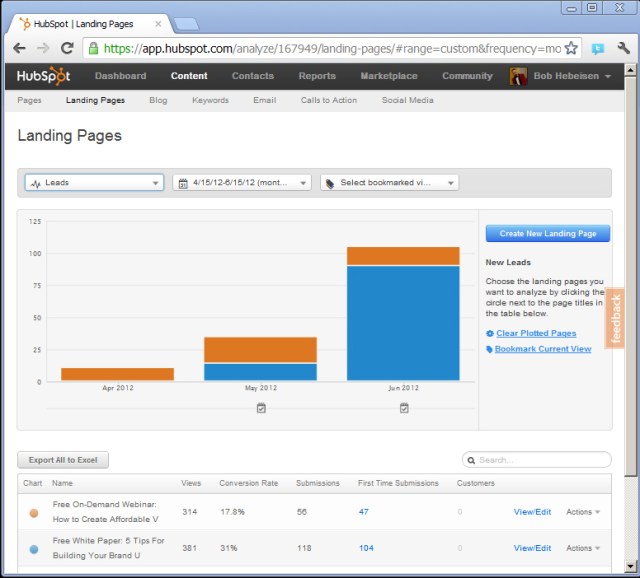The height and width of the screenshot is (578, 640).
Task: Reload the page with the browser refresh icon
Action: click(x=67, y=47)
